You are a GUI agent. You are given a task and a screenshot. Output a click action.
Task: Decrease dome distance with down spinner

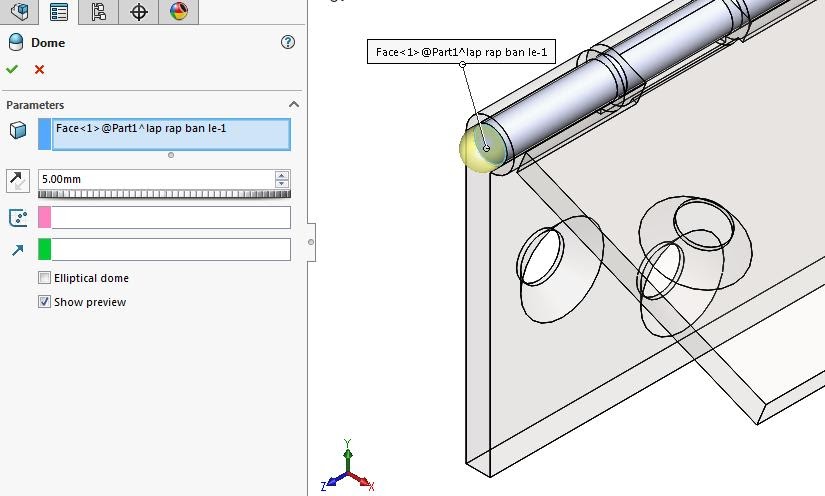[x=282, y=183]
